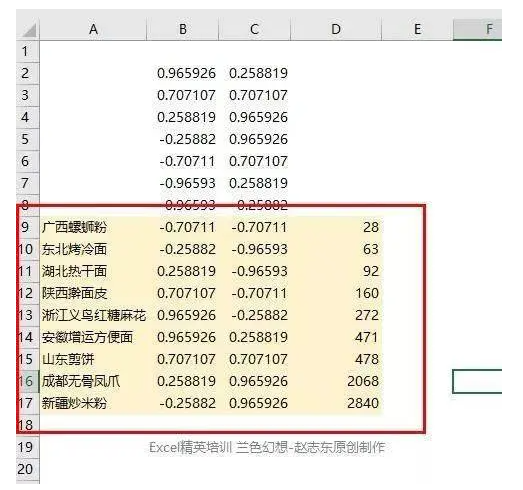The width and height of the screenshot is (523, 490).
Task: Select column D header
Action: pos(336,29)
